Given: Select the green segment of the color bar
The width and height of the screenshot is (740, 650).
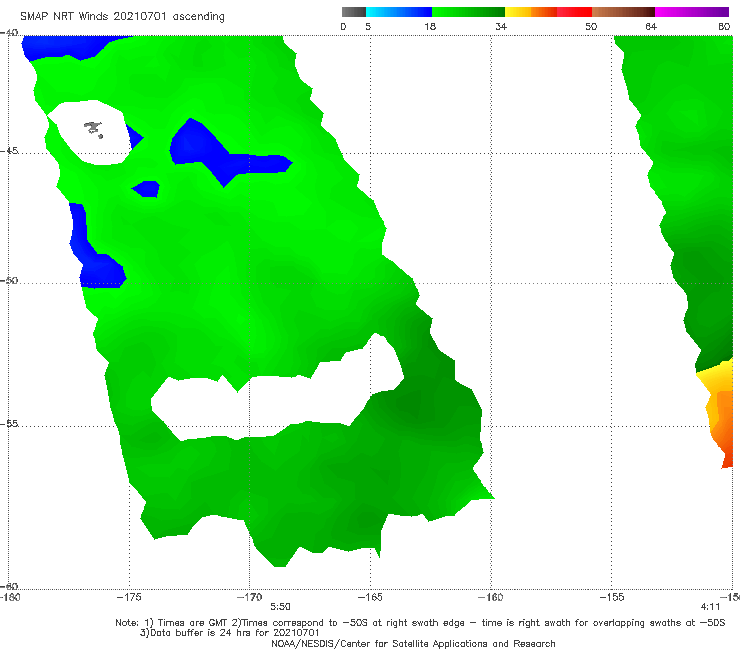Looking at the screenshot, I should pyautogui.click(x=468, y=12).
